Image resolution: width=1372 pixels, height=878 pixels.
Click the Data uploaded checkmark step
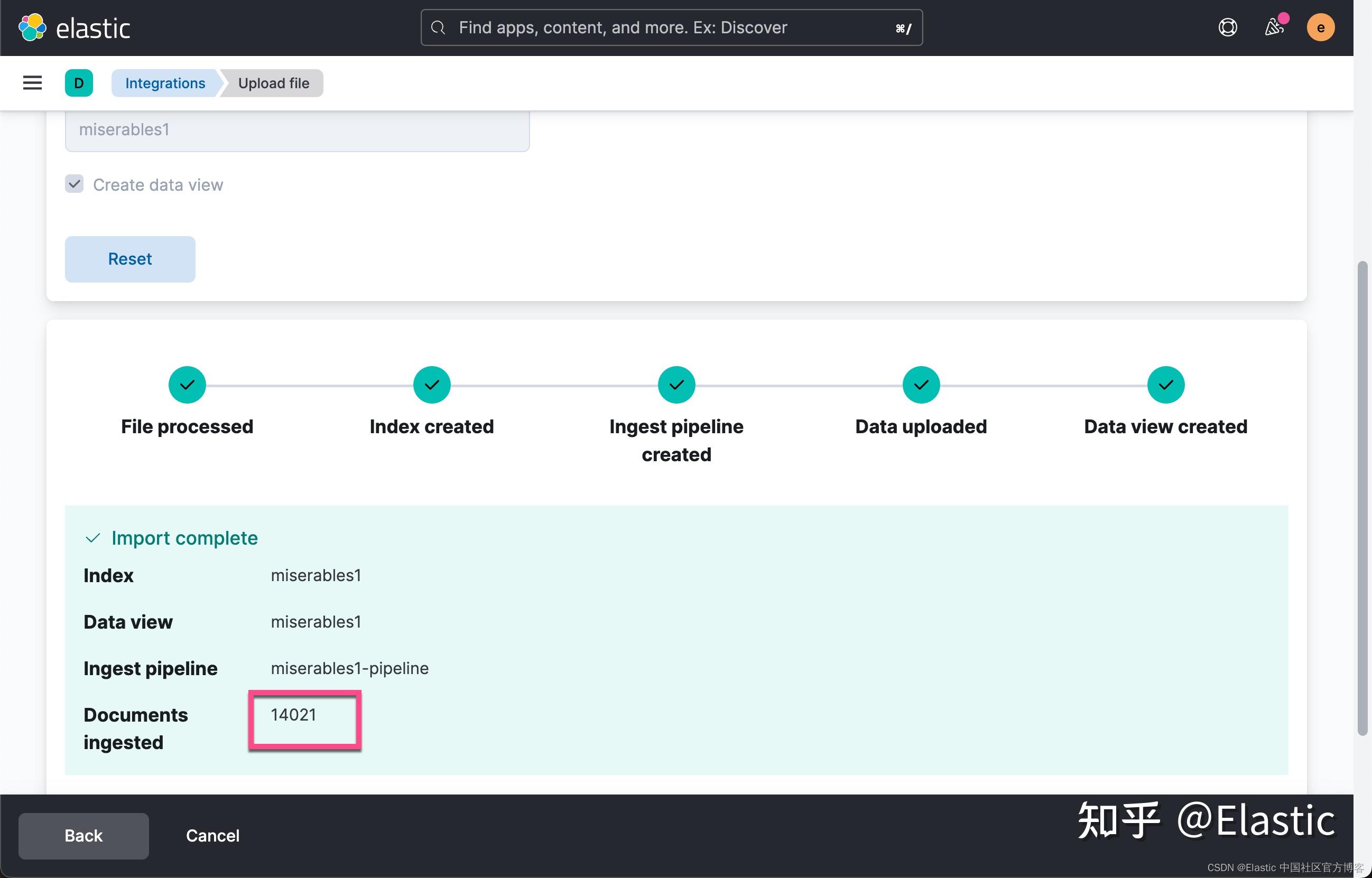pos(920,384)
